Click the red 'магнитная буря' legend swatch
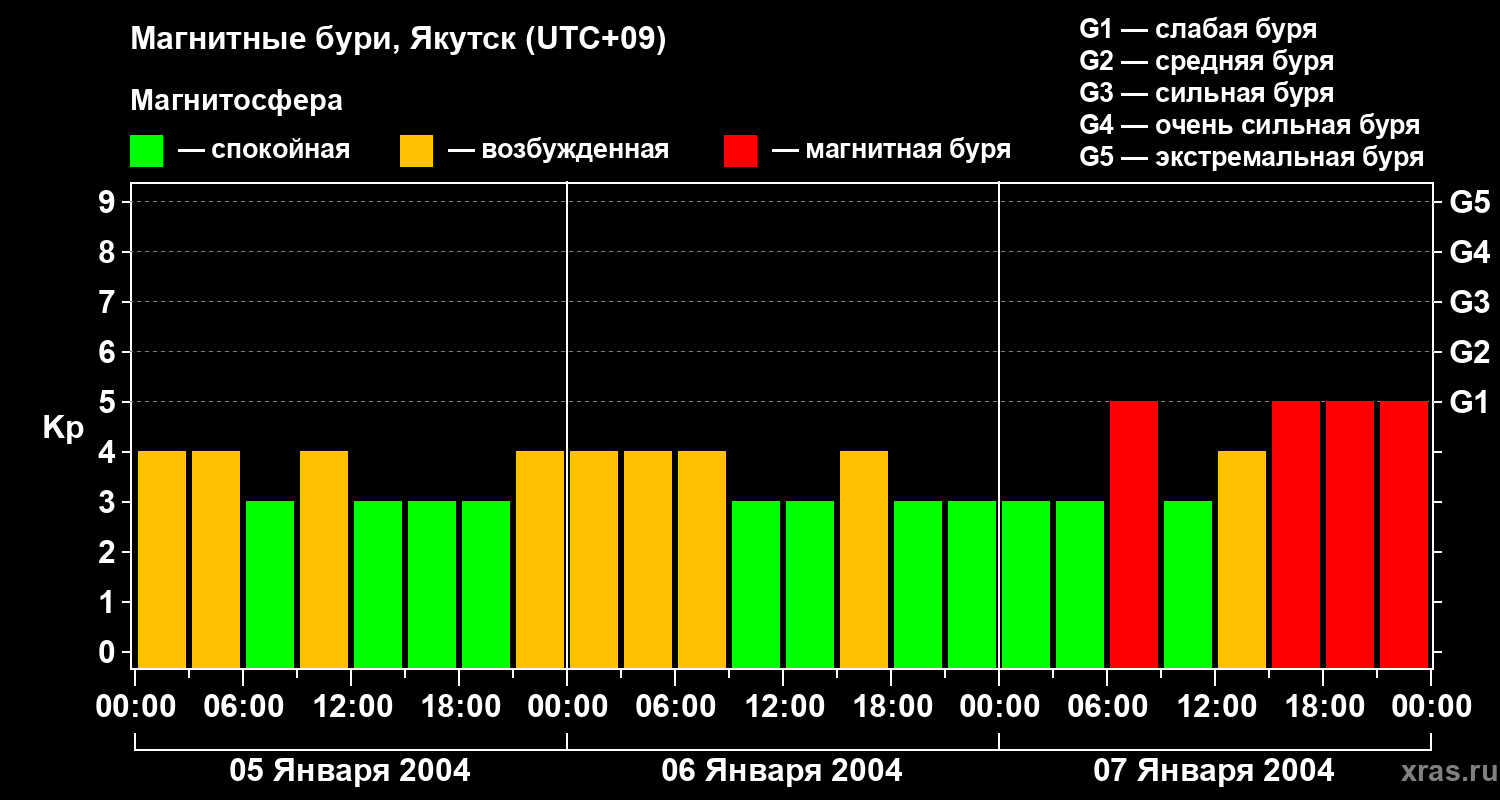This screenshot has width=1500, height=800. point(741,151)
